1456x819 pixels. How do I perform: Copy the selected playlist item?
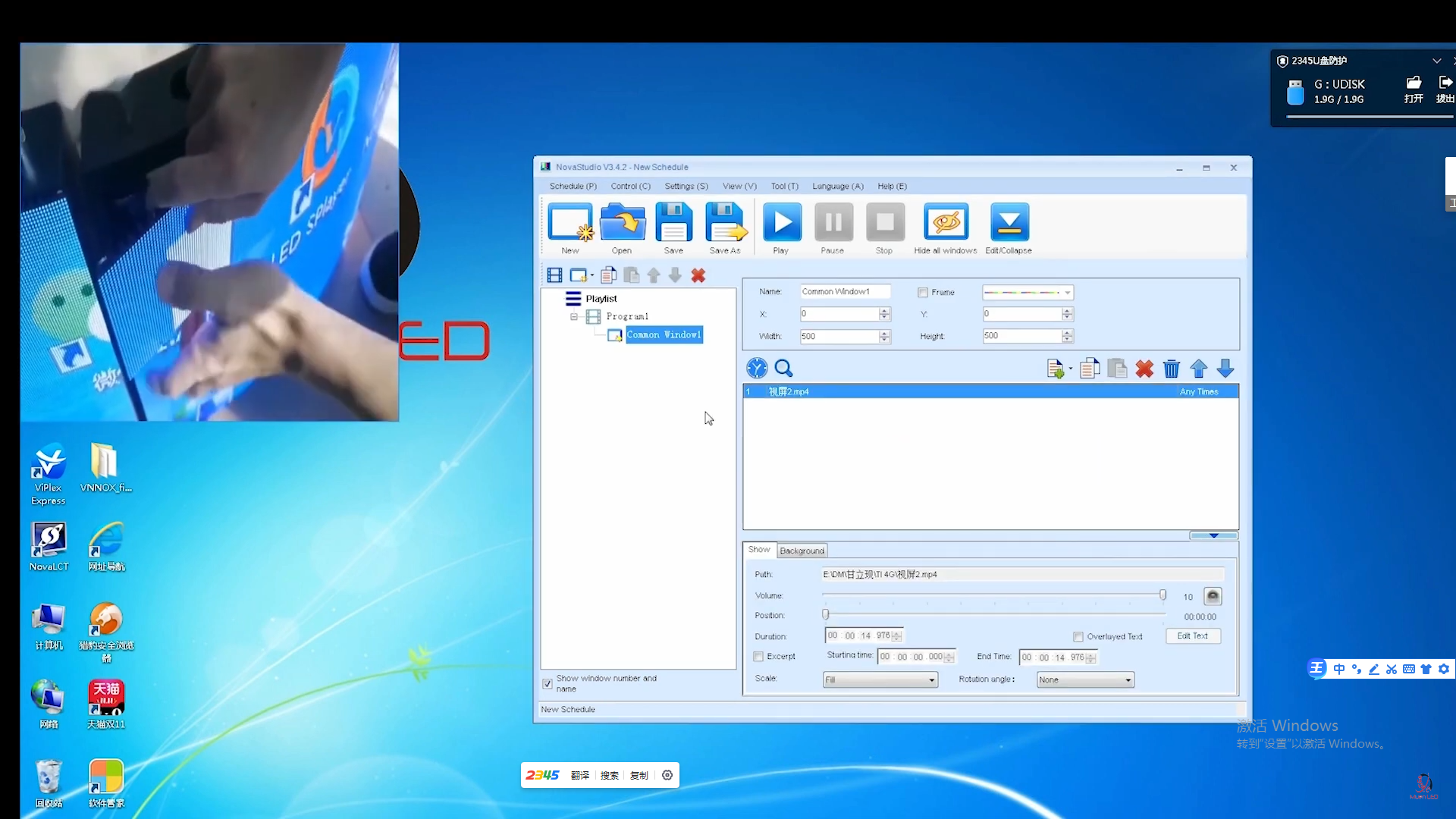pos(608,276)
